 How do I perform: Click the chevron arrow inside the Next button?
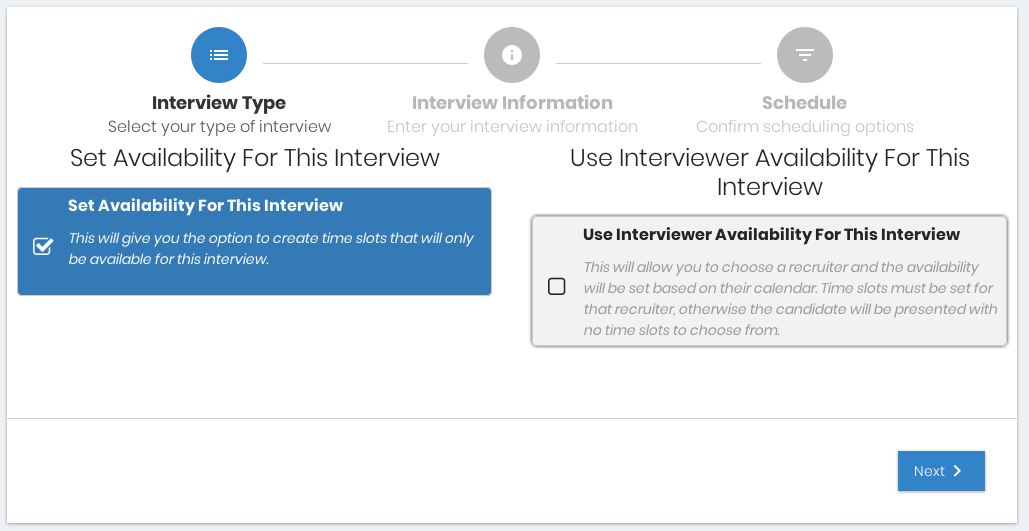(x=957, y=471)
